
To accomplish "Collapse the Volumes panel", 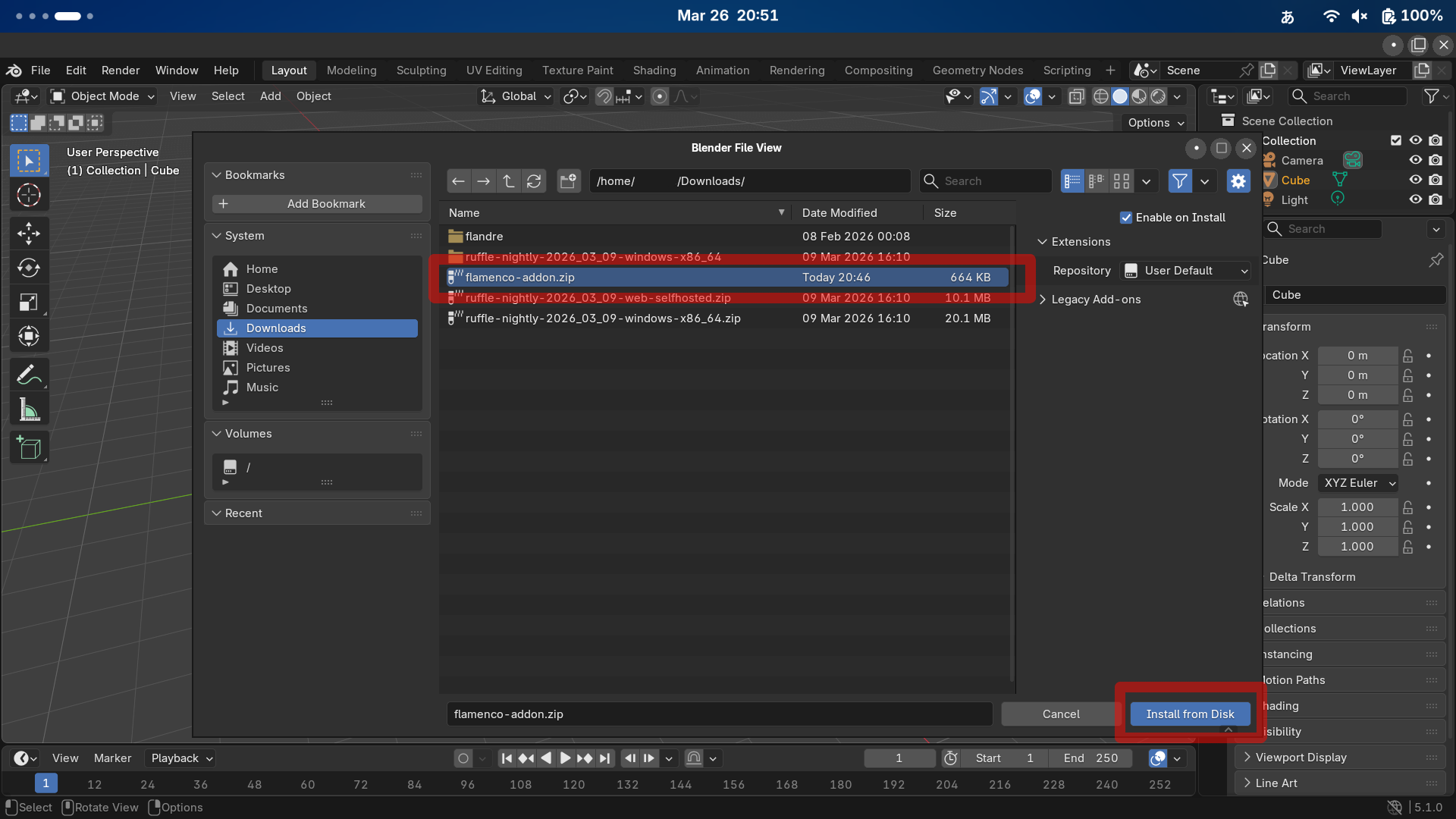I will (x=217, y=434).
